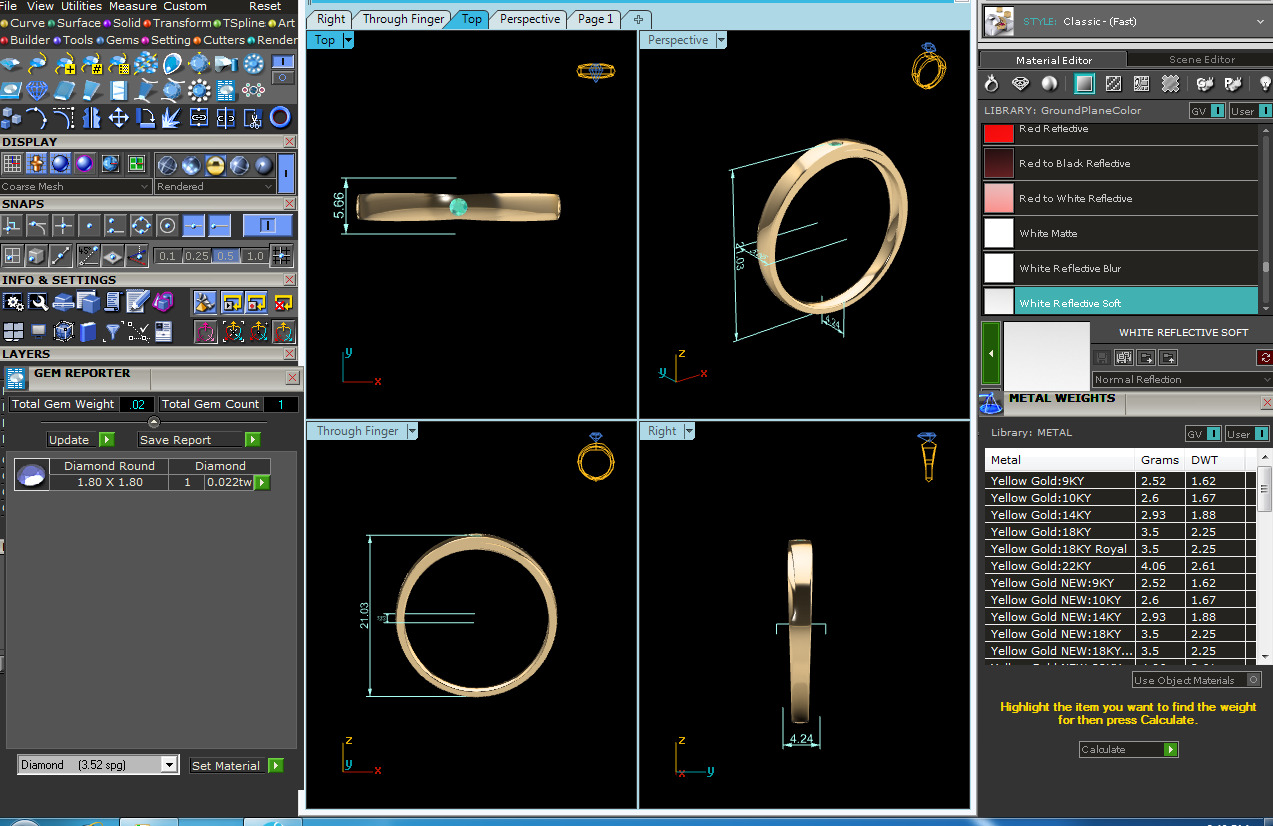Open the Right viewport label dropdown arrow
Screen dimensions: 1273x826
(688, 431)
